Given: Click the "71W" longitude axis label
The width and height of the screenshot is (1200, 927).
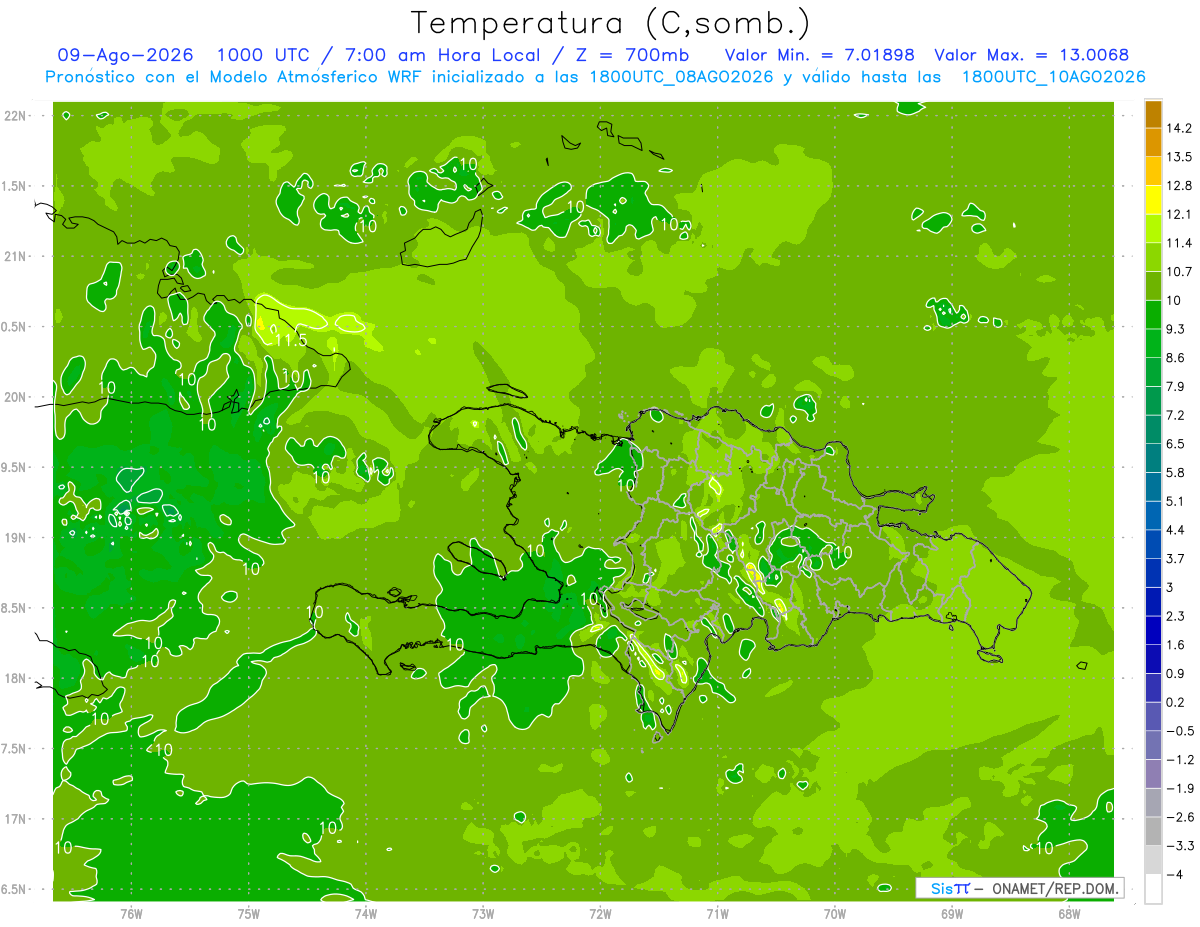Looking at the screenshot, I should [x=717, y=913].
